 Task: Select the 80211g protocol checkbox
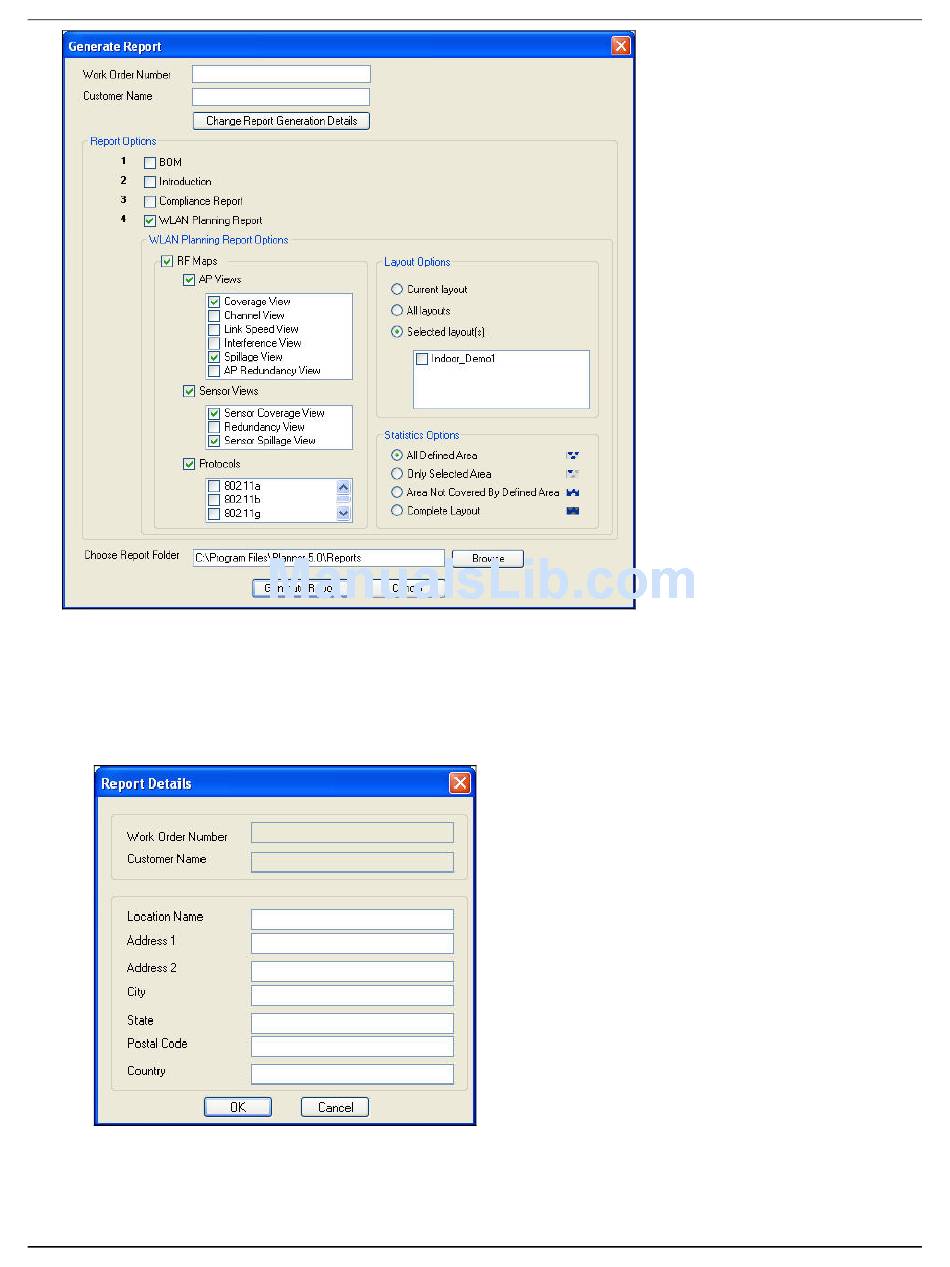pos(214,514)
